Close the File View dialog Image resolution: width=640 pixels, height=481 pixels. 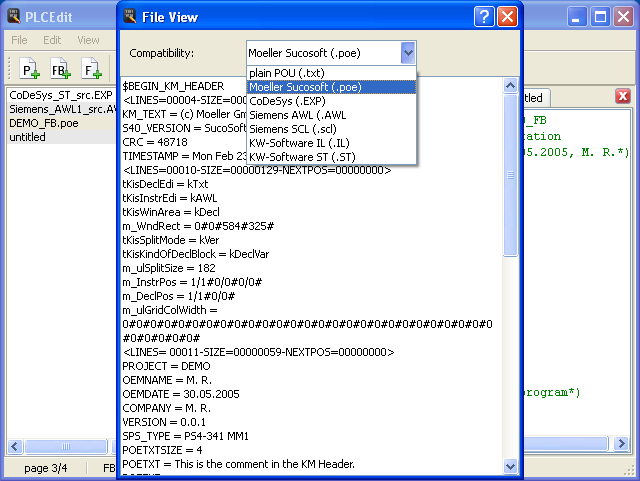coord(507,17)
